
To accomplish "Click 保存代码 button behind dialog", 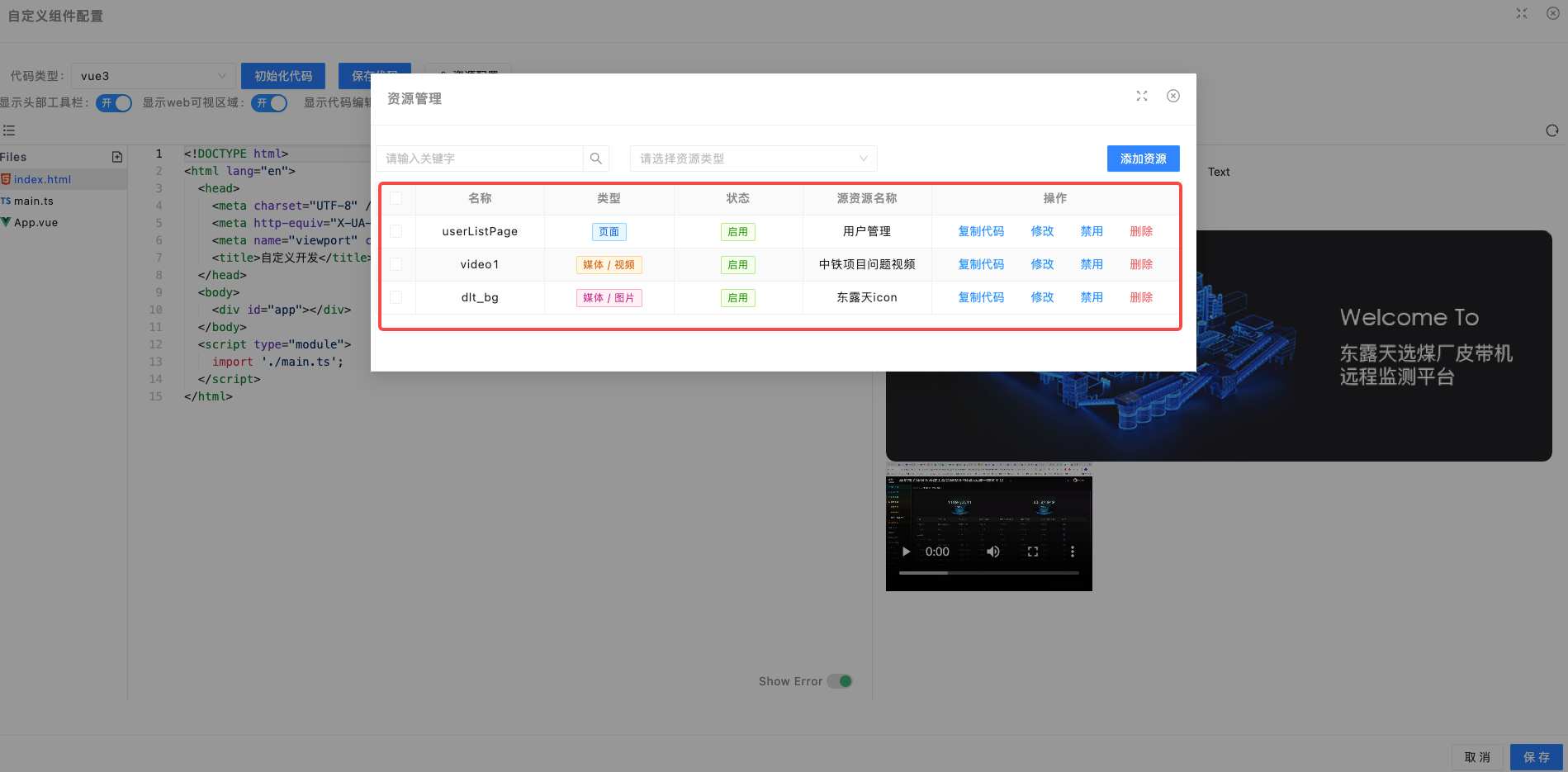I will coord(376,76).
